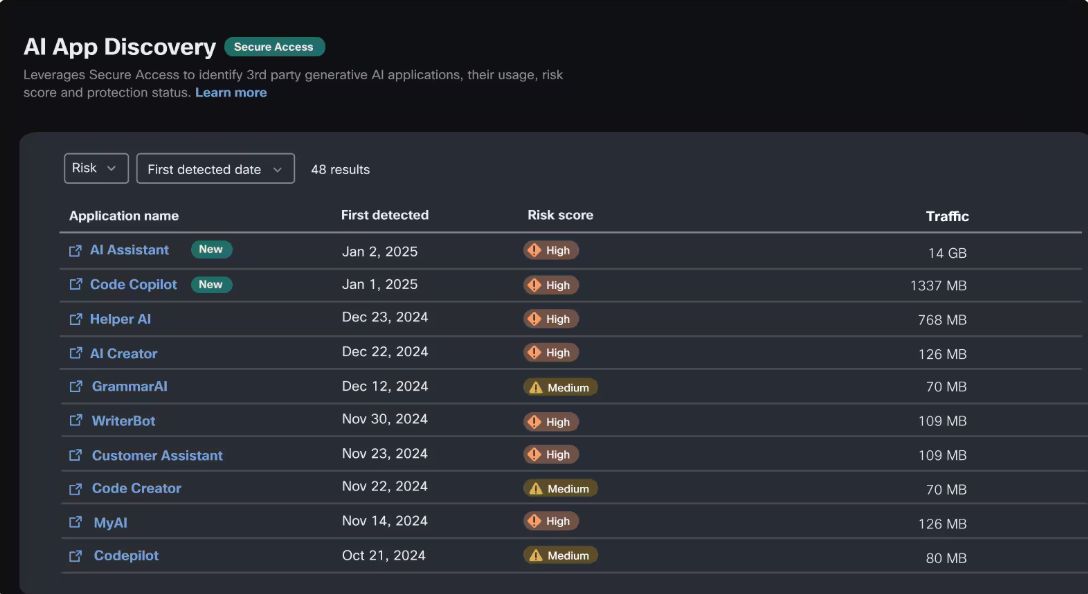Image resolution: width=1088 pixels, height=594 pixels.
Task: Click the Medium risk badge for Code Creator
Action: (560, 489)
